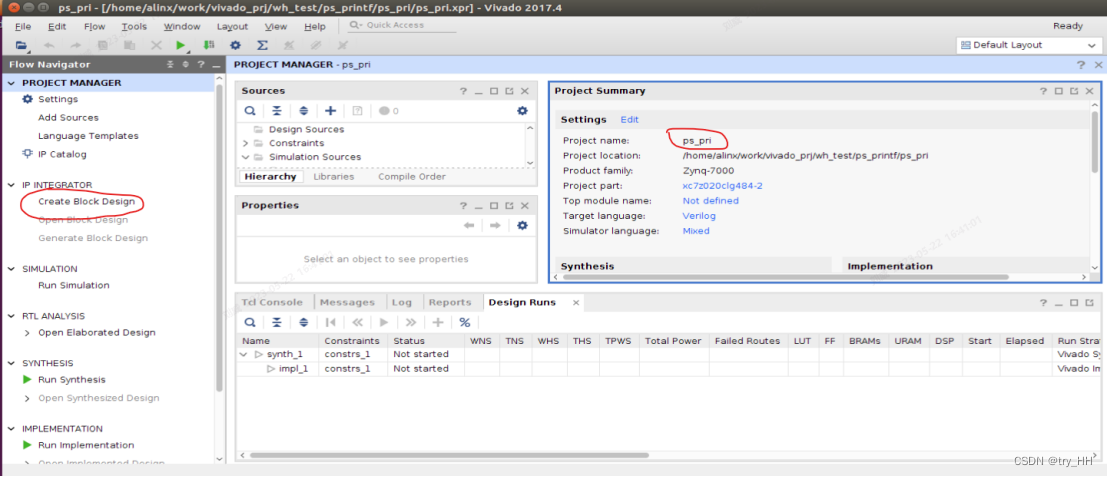Click Mixed simulator language link

pyautogui.click(x=696, y=231)
